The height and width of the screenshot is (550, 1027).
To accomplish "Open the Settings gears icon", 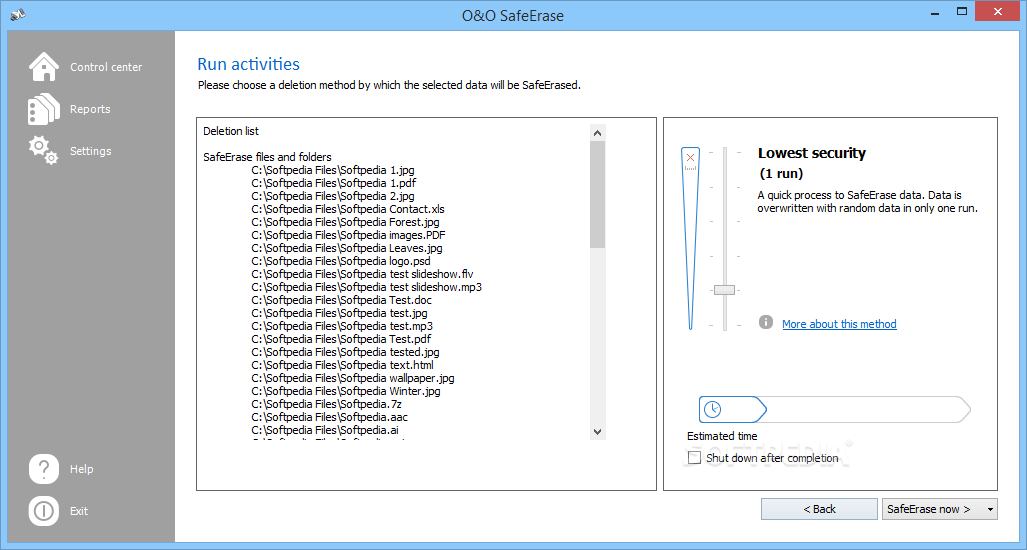I will pos(43,151).
